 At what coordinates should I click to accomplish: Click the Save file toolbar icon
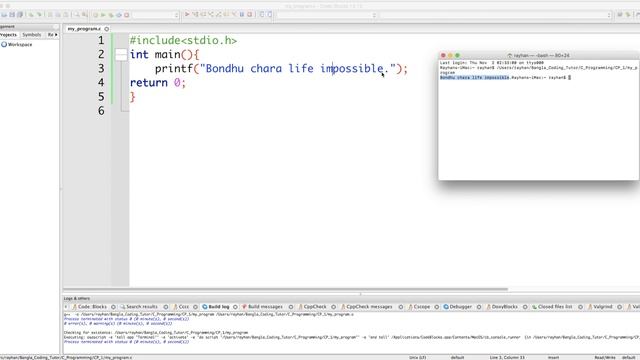coord(12,15)
